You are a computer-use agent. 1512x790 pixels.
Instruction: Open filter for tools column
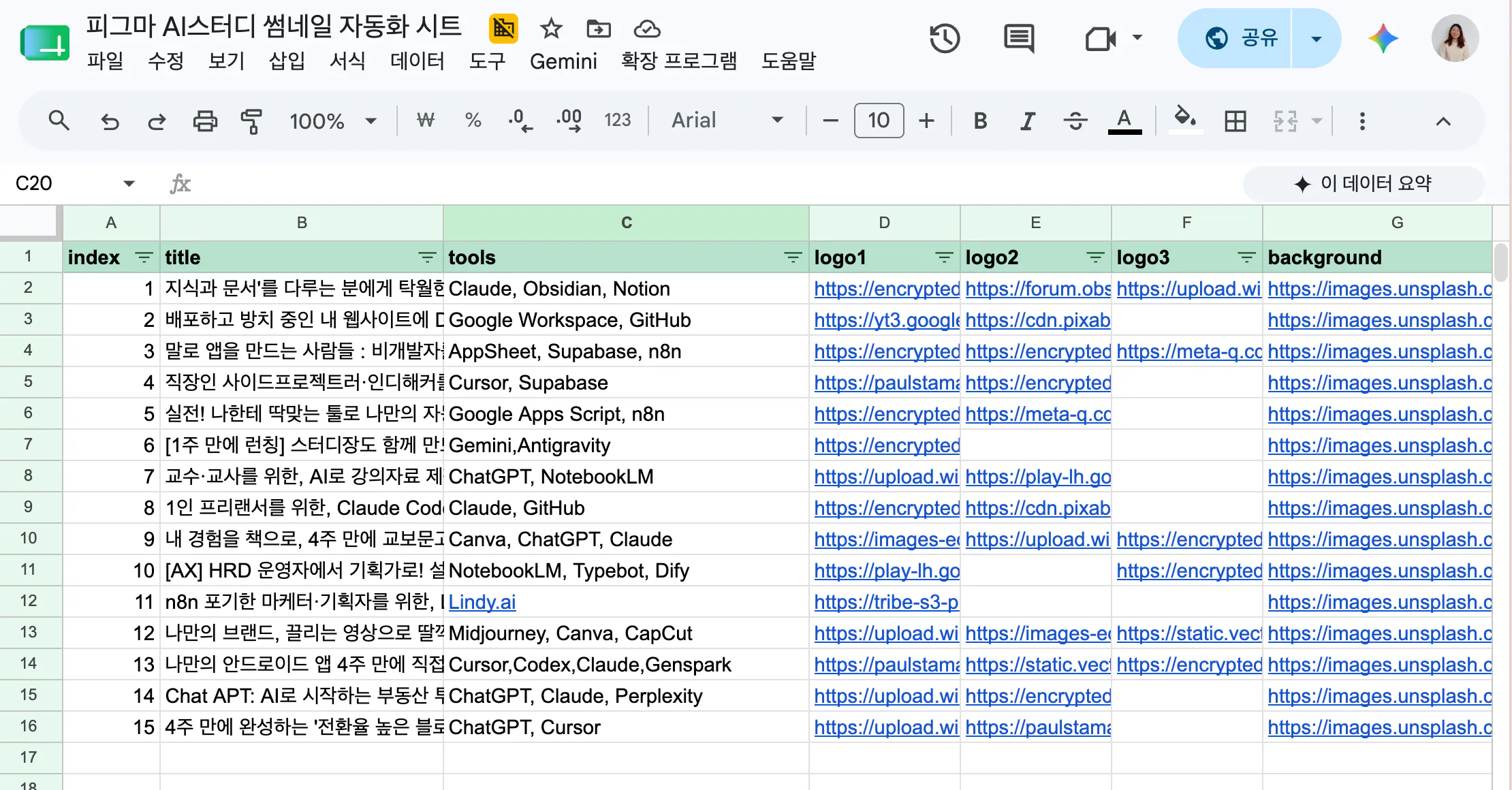click(x=793, y=257)
